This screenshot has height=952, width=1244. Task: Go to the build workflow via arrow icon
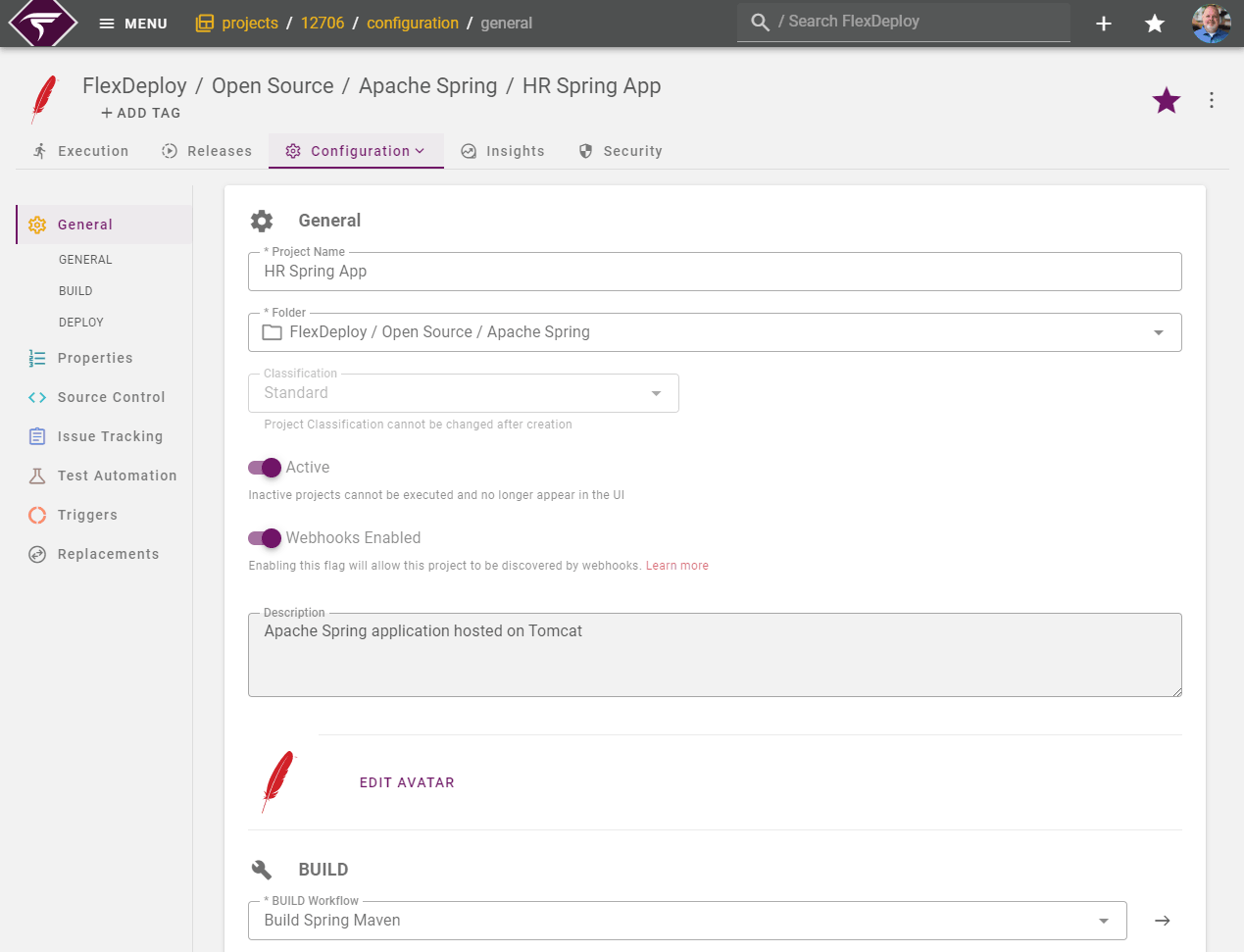[1163, 921]
